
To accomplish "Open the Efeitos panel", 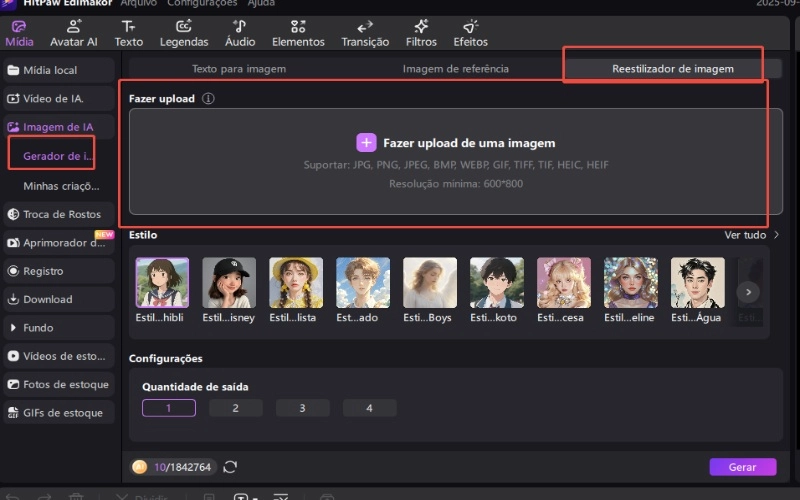I will click(470, 32).
